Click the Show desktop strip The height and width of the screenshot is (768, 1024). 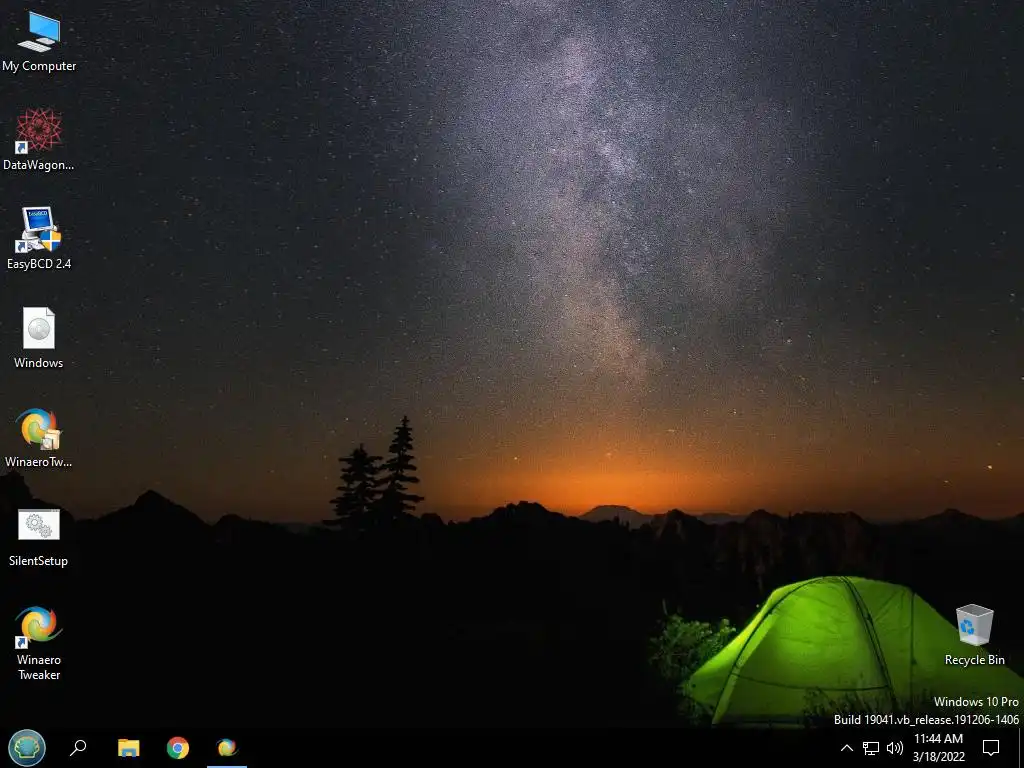(x=1021, y=748)
